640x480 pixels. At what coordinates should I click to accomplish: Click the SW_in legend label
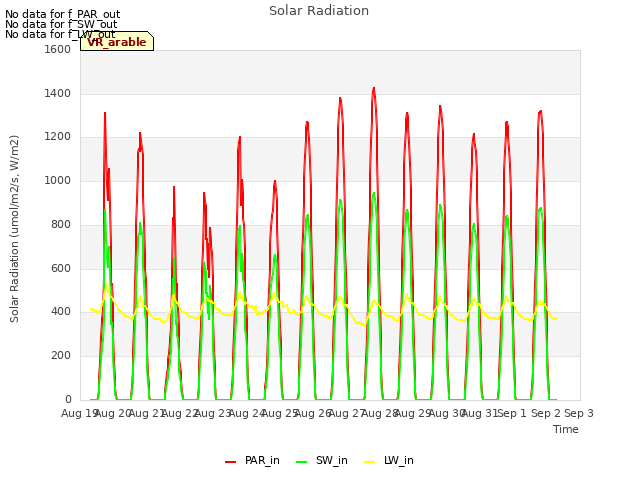tap(331, 460)
